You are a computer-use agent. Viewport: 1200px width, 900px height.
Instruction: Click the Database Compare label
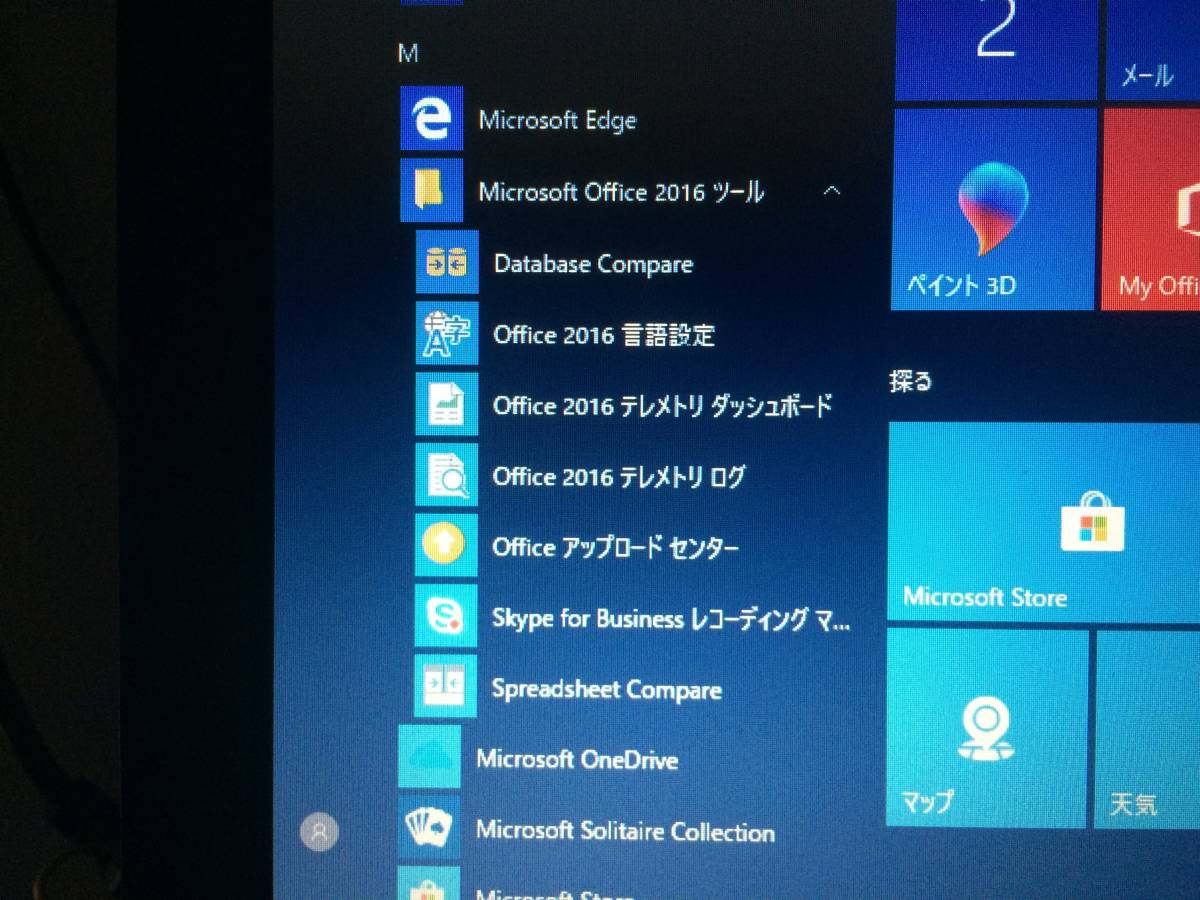(593, 264)
